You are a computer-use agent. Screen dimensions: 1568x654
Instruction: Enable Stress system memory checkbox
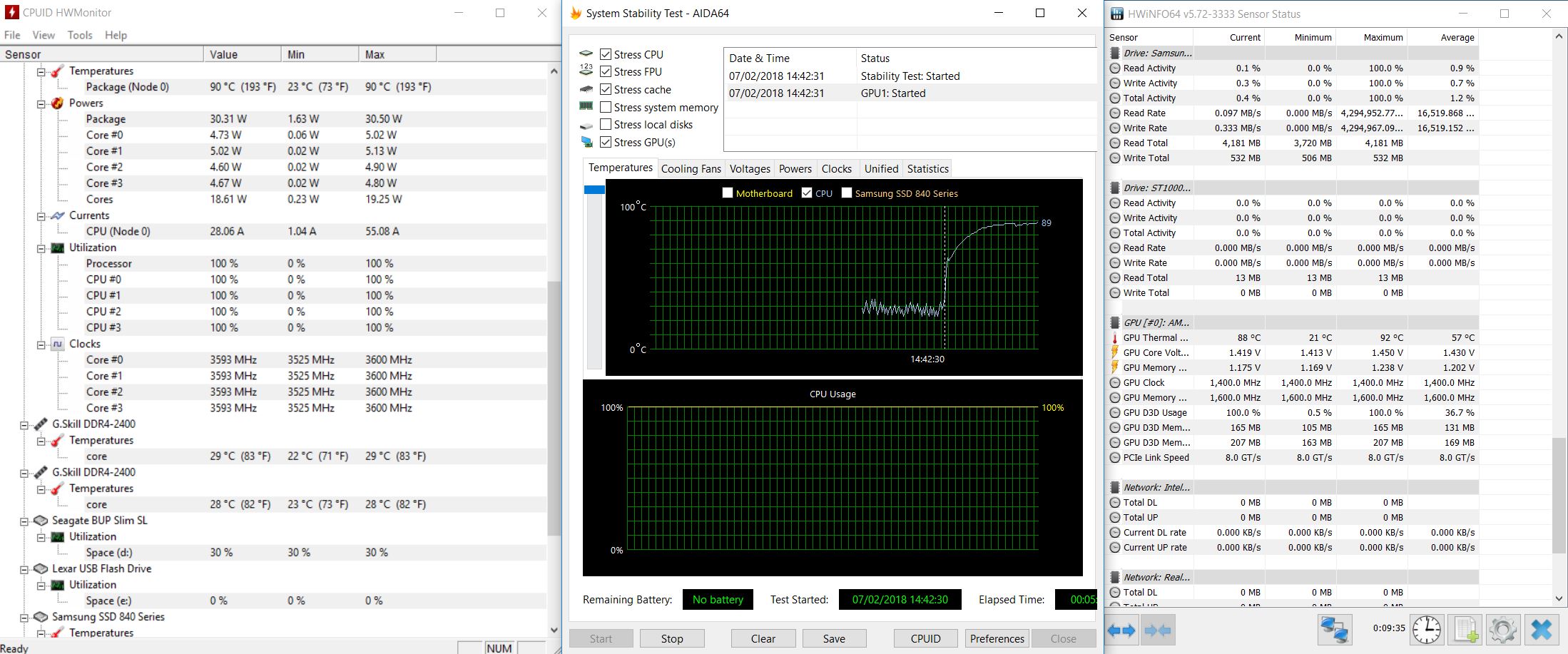pyautogui.click(x=606, y=107)
